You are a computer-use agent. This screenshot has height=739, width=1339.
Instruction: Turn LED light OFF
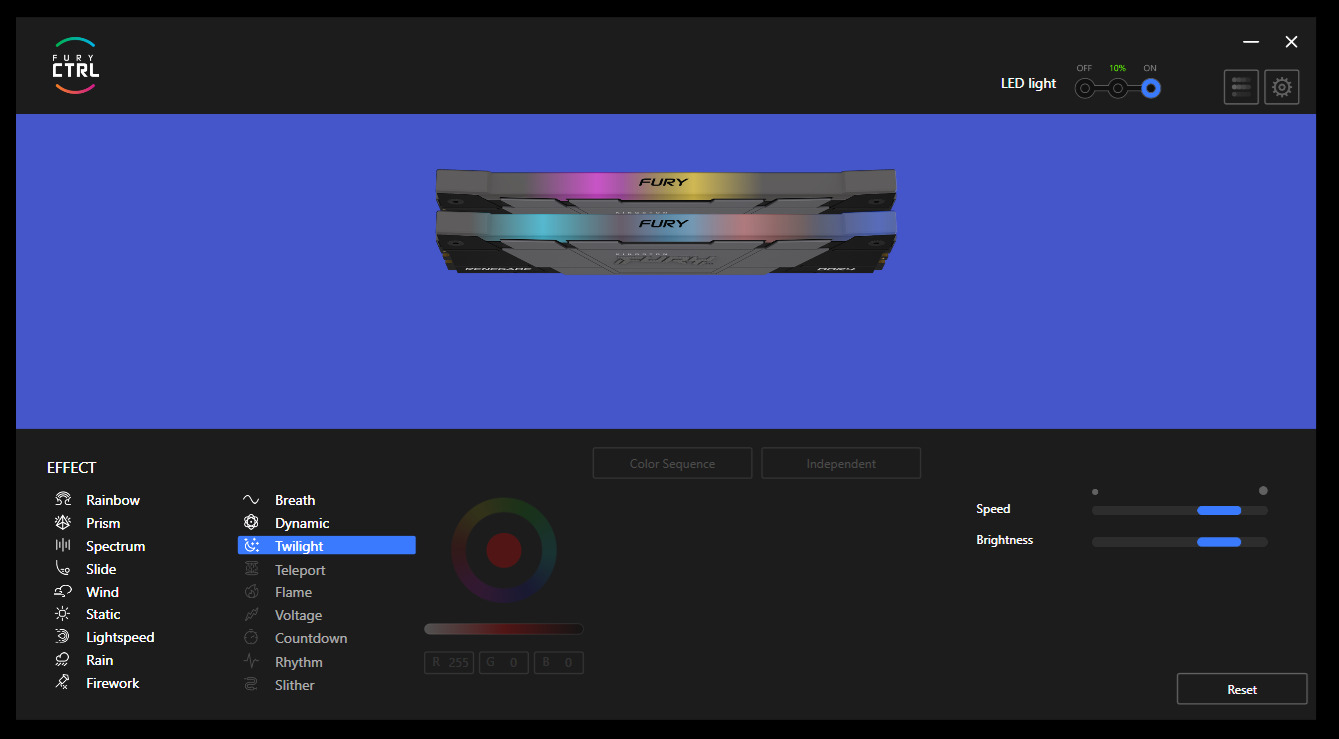[x=1084, y=89]
